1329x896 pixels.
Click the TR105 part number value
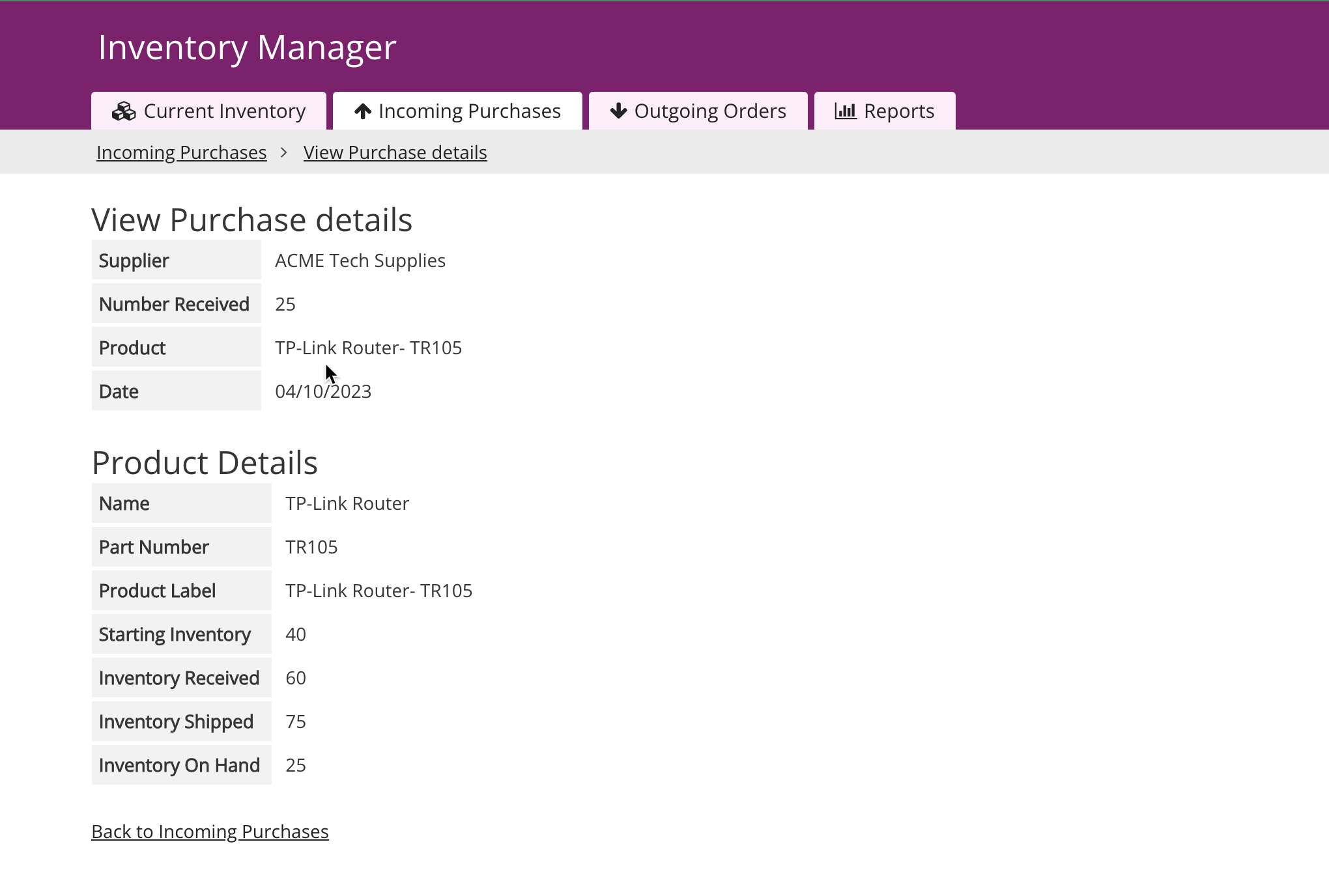[311, 547]
